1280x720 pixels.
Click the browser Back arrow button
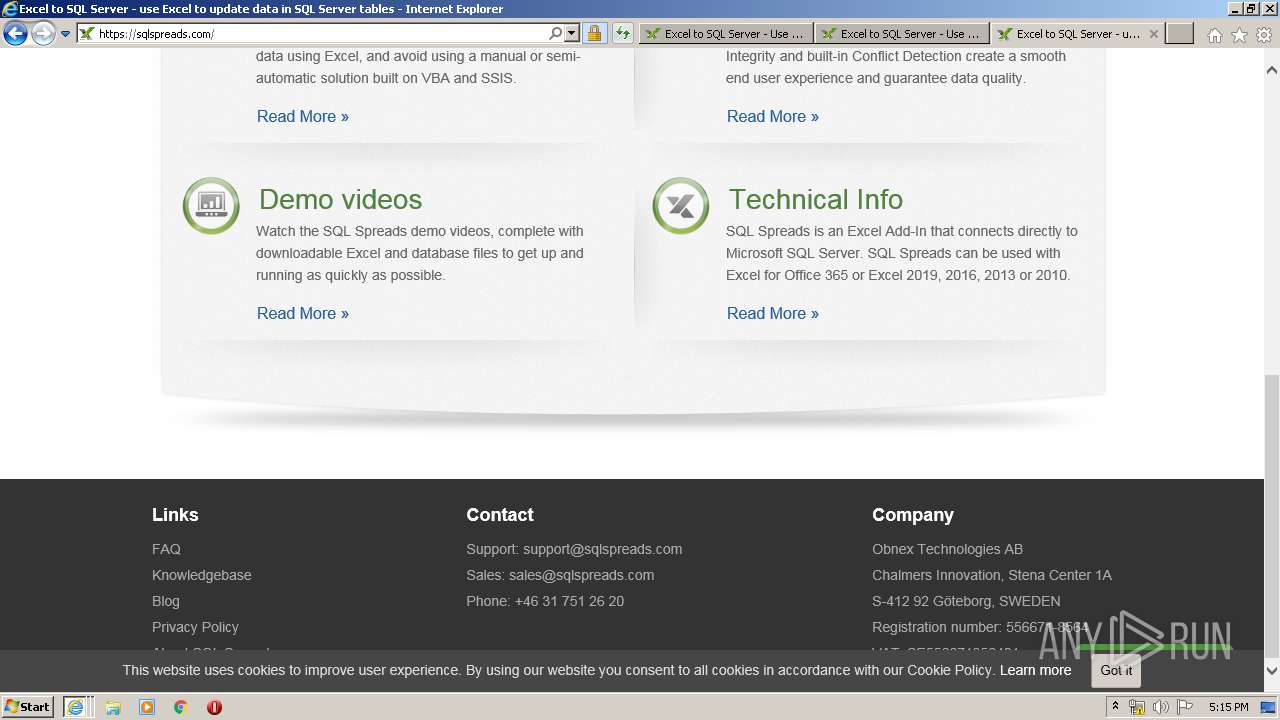[x=15, y=34]
